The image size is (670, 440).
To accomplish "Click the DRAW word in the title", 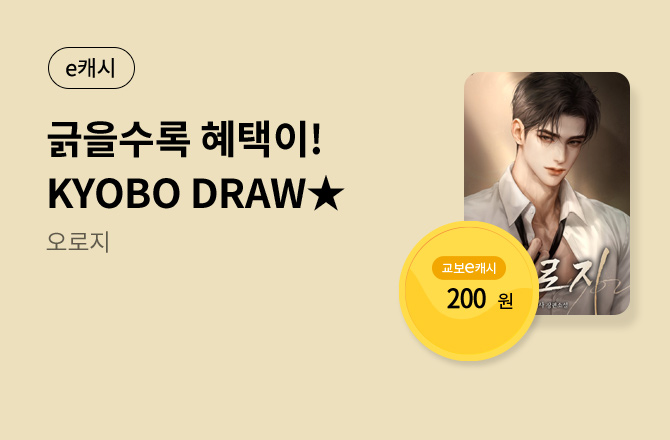I will tap(248, 194).
